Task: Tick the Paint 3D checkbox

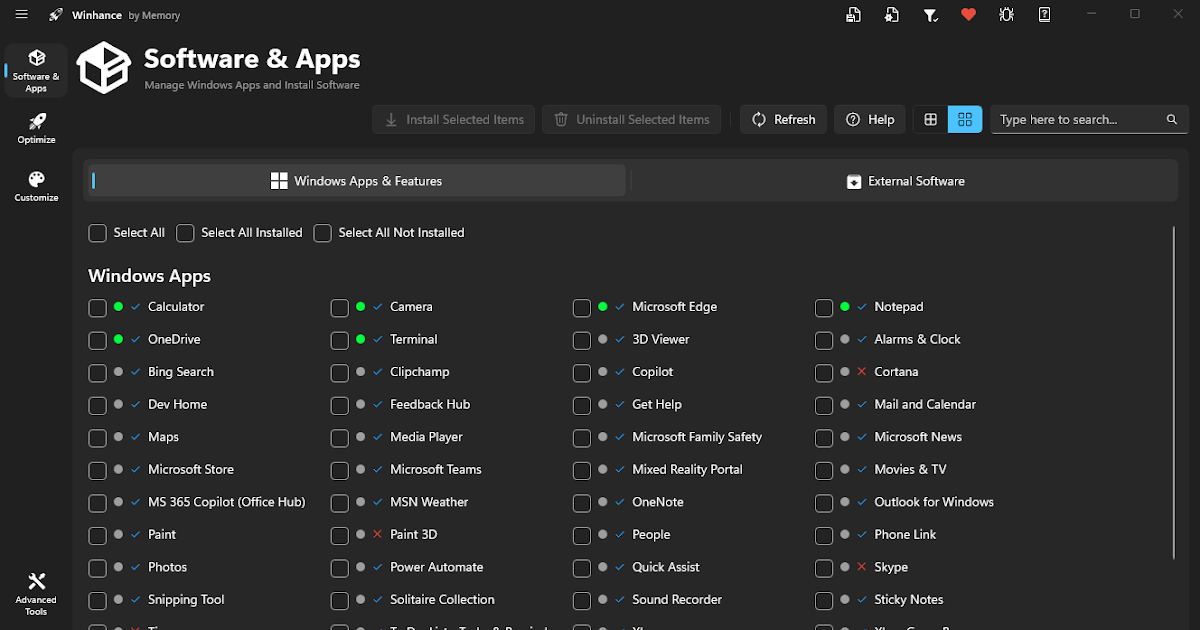Action: pyautogui.click(x=340, y=536)
